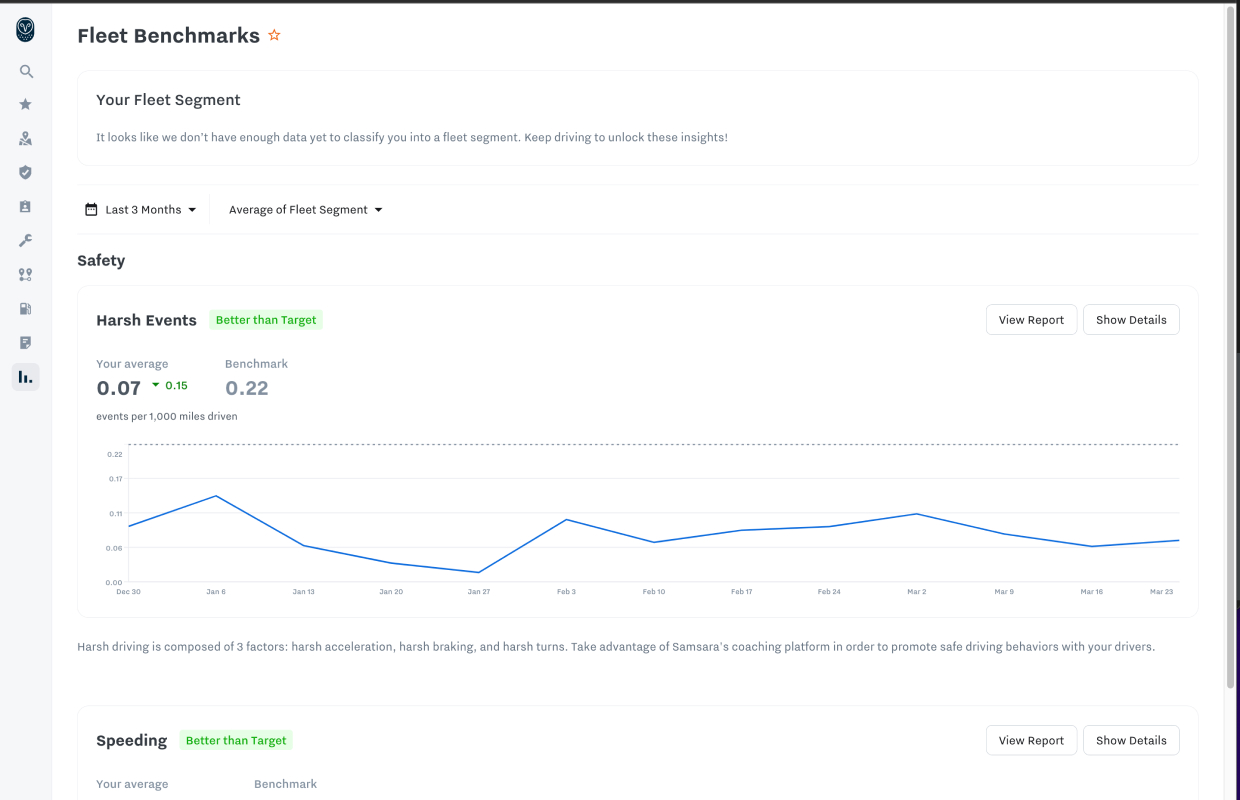The height and width of the screenshot is (800, 1240).
Task: Select the Reports bar chart sidebar icon
Action: (x=26, y=377)
